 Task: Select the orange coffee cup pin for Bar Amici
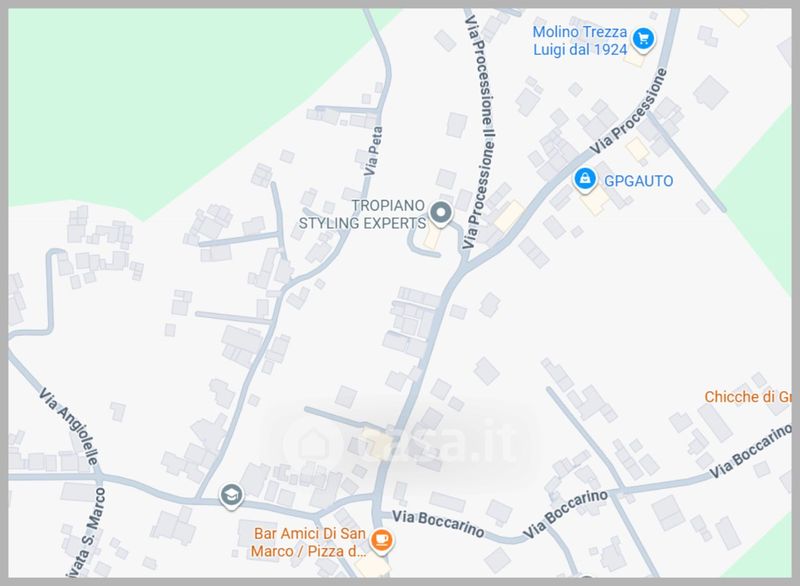pos(381,540)
